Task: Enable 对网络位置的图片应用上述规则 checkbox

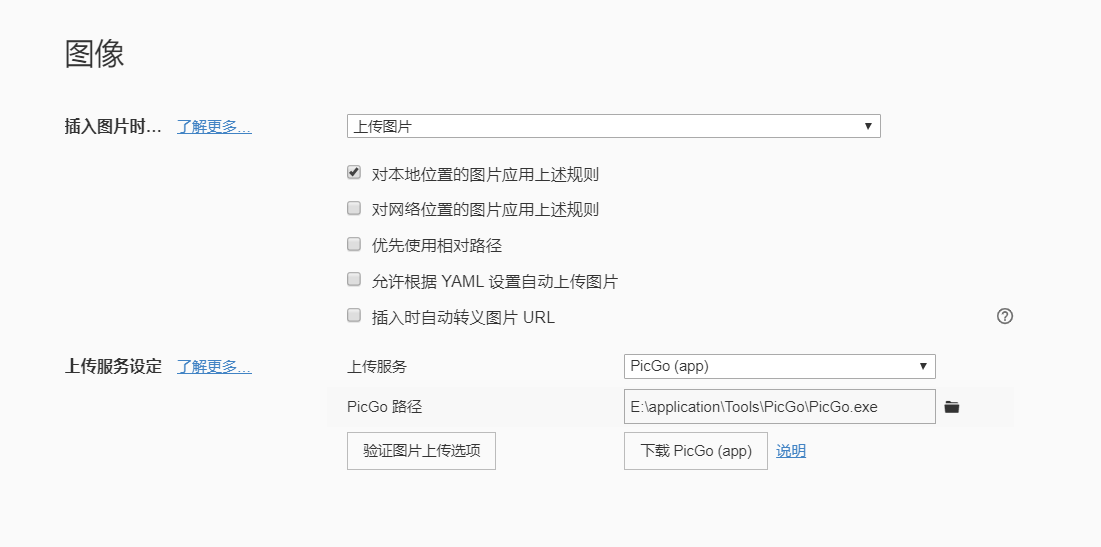Action: pyautogui.click(x=354, y=209)
